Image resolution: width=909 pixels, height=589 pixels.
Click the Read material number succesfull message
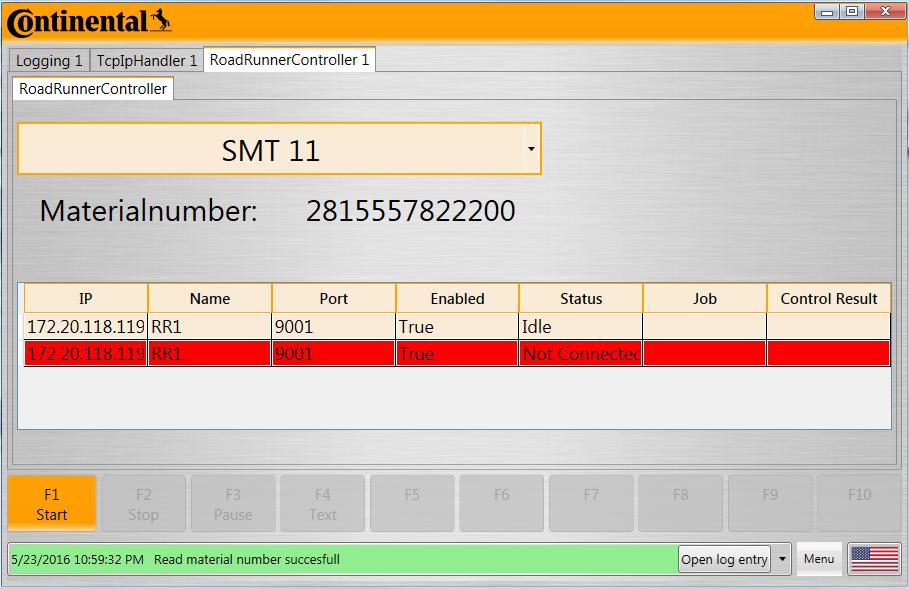(x=247, y=559)
